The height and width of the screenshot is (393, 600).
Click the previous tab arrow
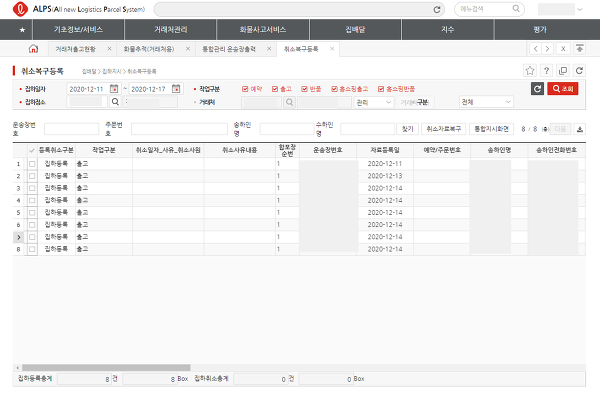536,49
